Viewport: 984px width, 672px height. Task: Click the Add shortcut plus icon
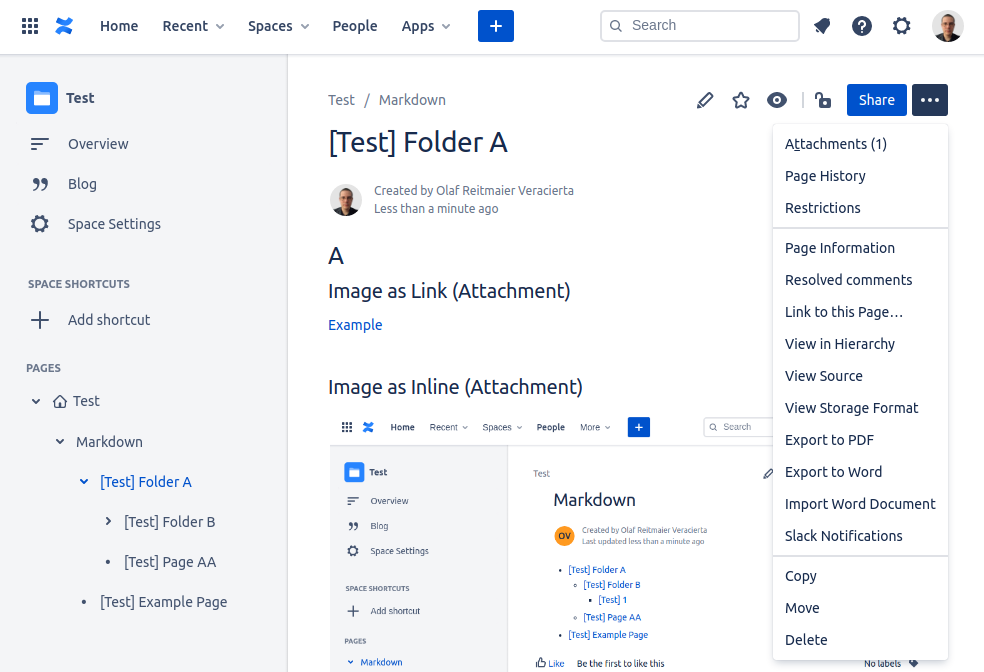40,320
